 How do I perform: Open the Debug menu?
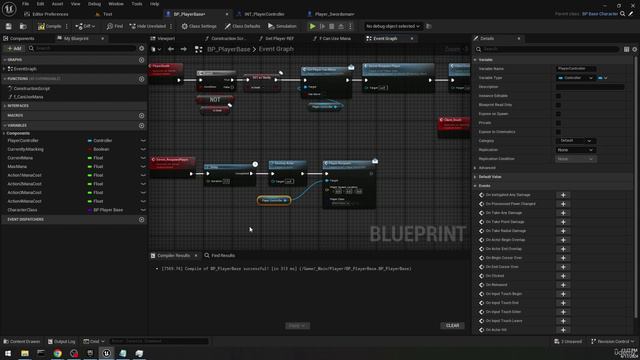pos(94,4)
